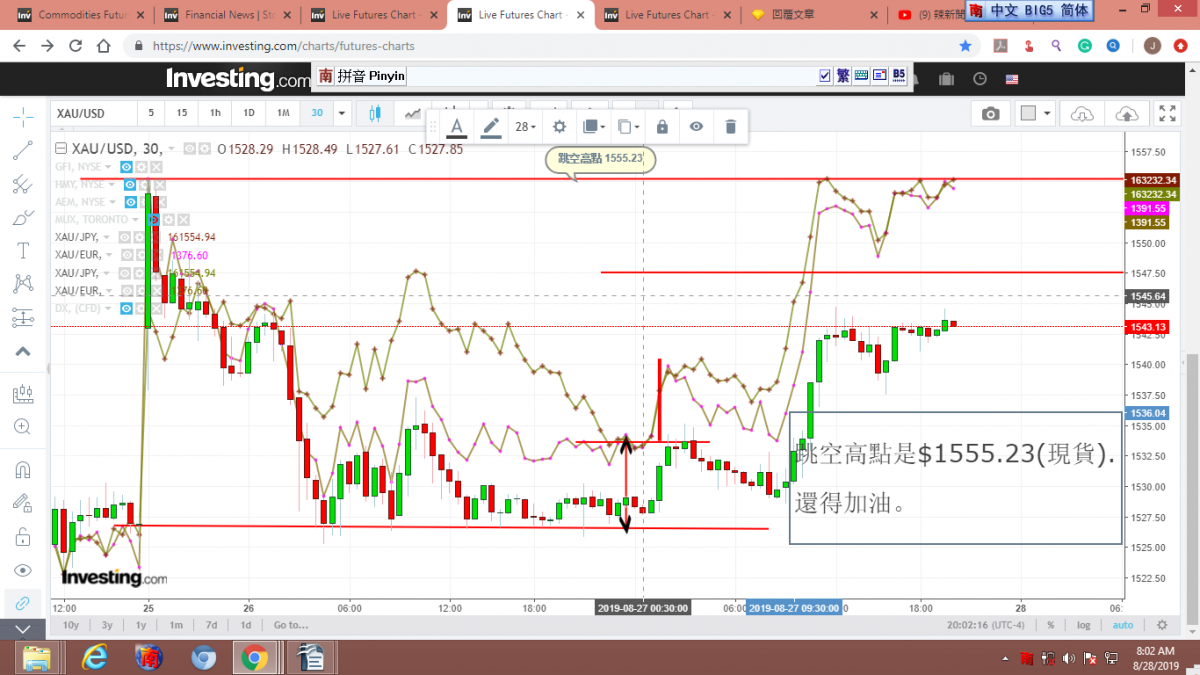Image resolution: width=1200 pixels, height=675 pixels.
Task: Hide the selected drawing with eye icon
Action: pyautogui.click(x=696, y=126)
